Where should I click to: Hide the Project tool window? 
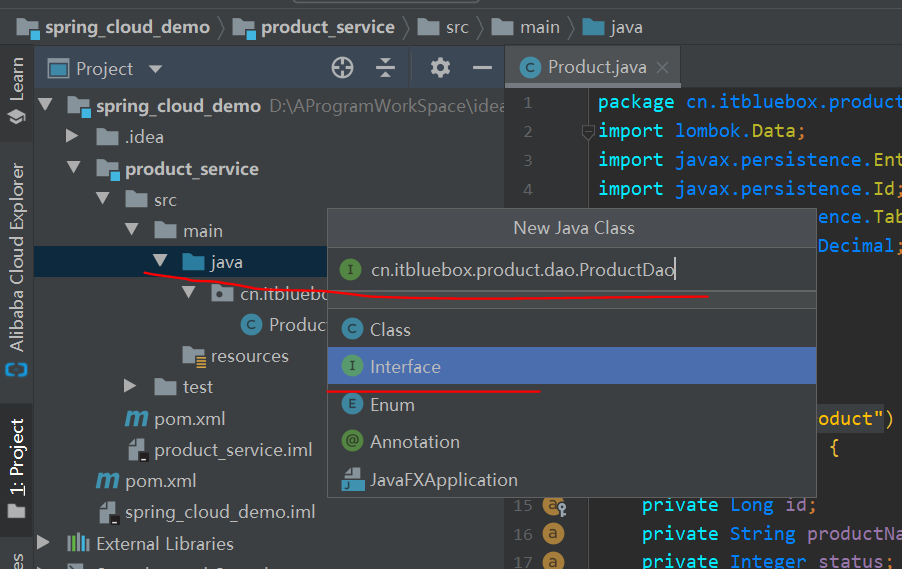482,68
